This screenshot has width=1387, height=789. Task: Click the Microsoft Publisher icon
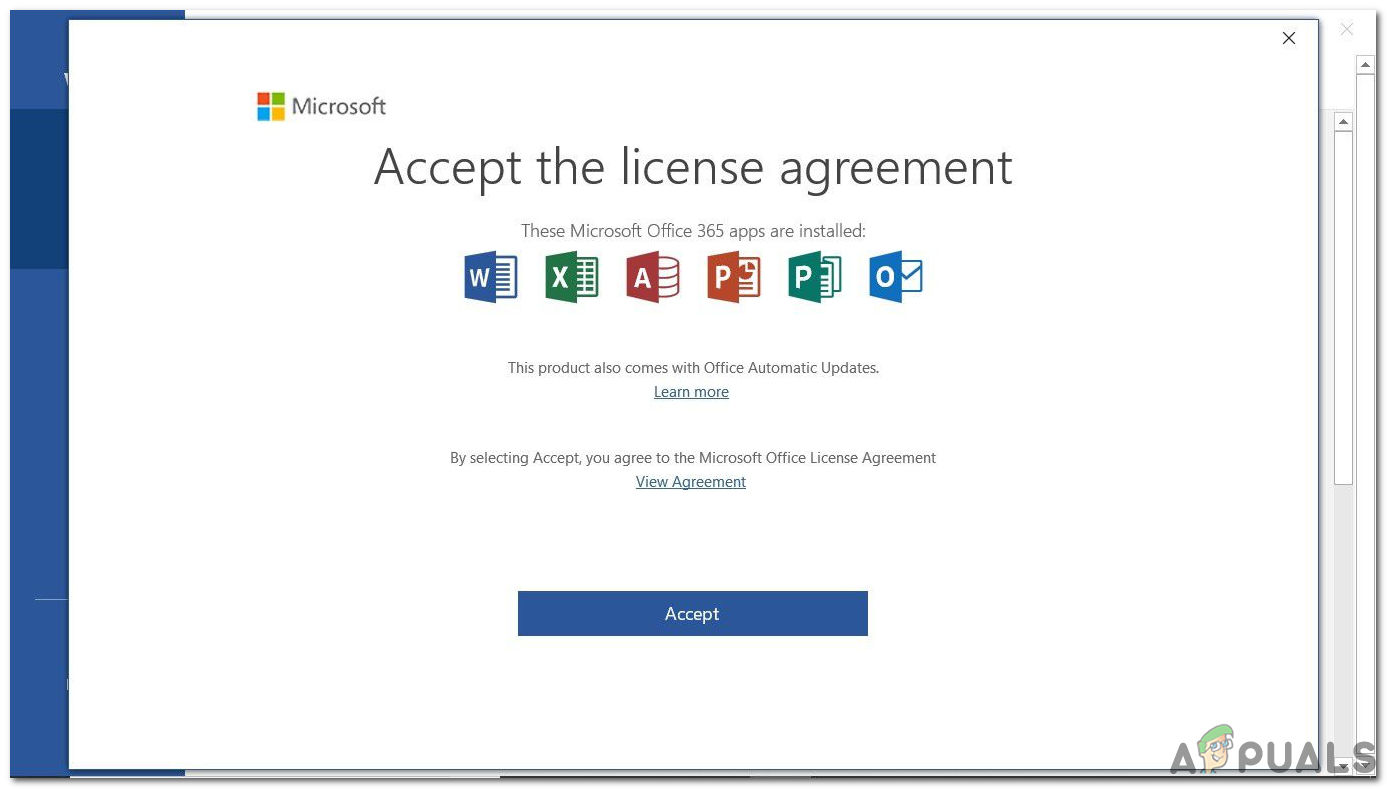coord(814,277)
